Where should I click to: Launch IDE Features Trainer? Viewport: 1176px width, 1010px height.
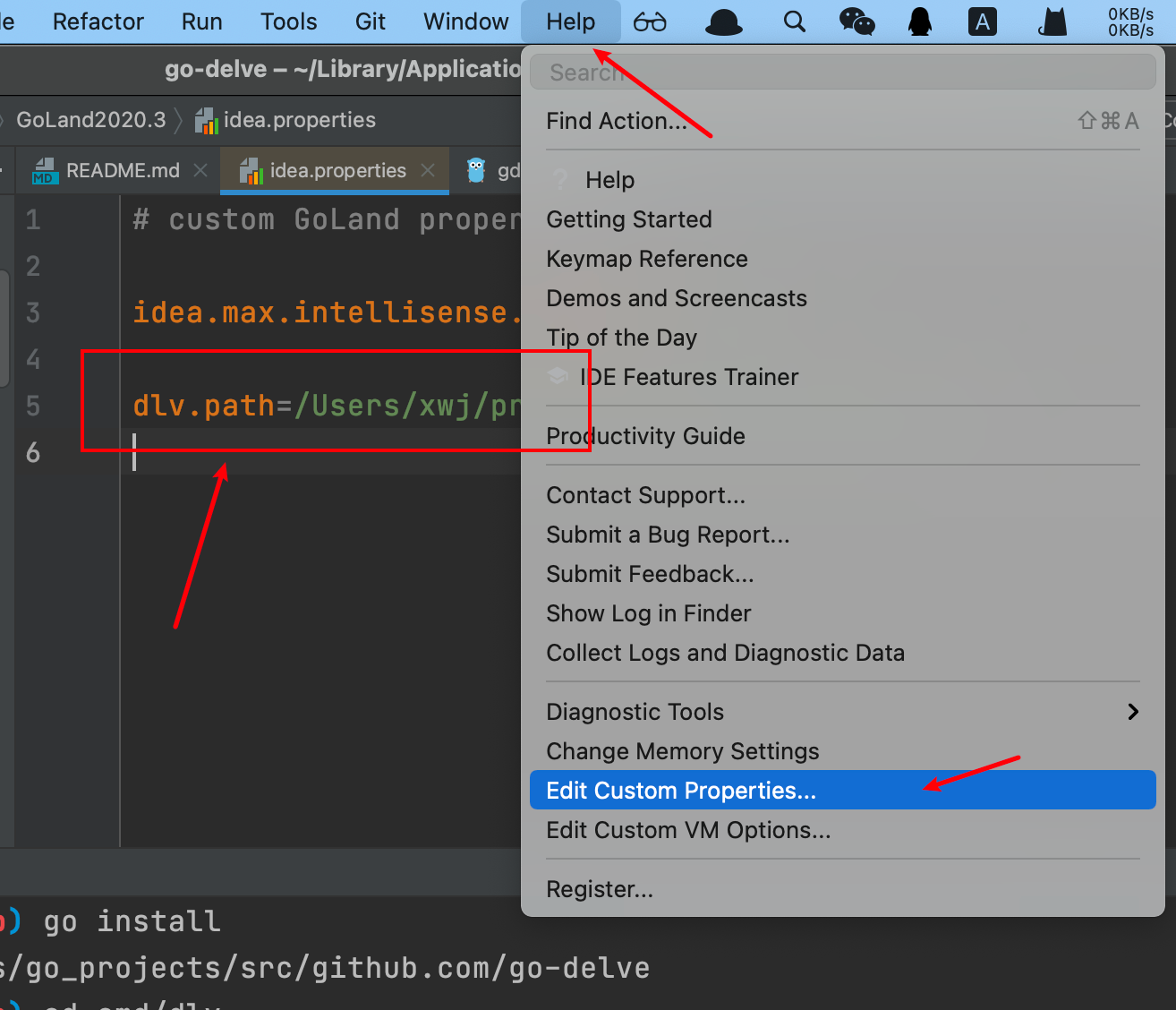pos(842,376)
